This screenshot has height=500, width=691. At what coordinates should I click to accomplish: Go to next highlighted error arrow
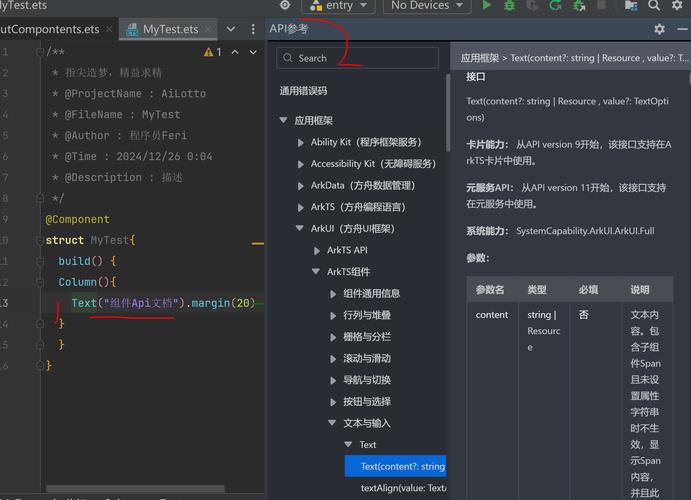coord(253,52)
